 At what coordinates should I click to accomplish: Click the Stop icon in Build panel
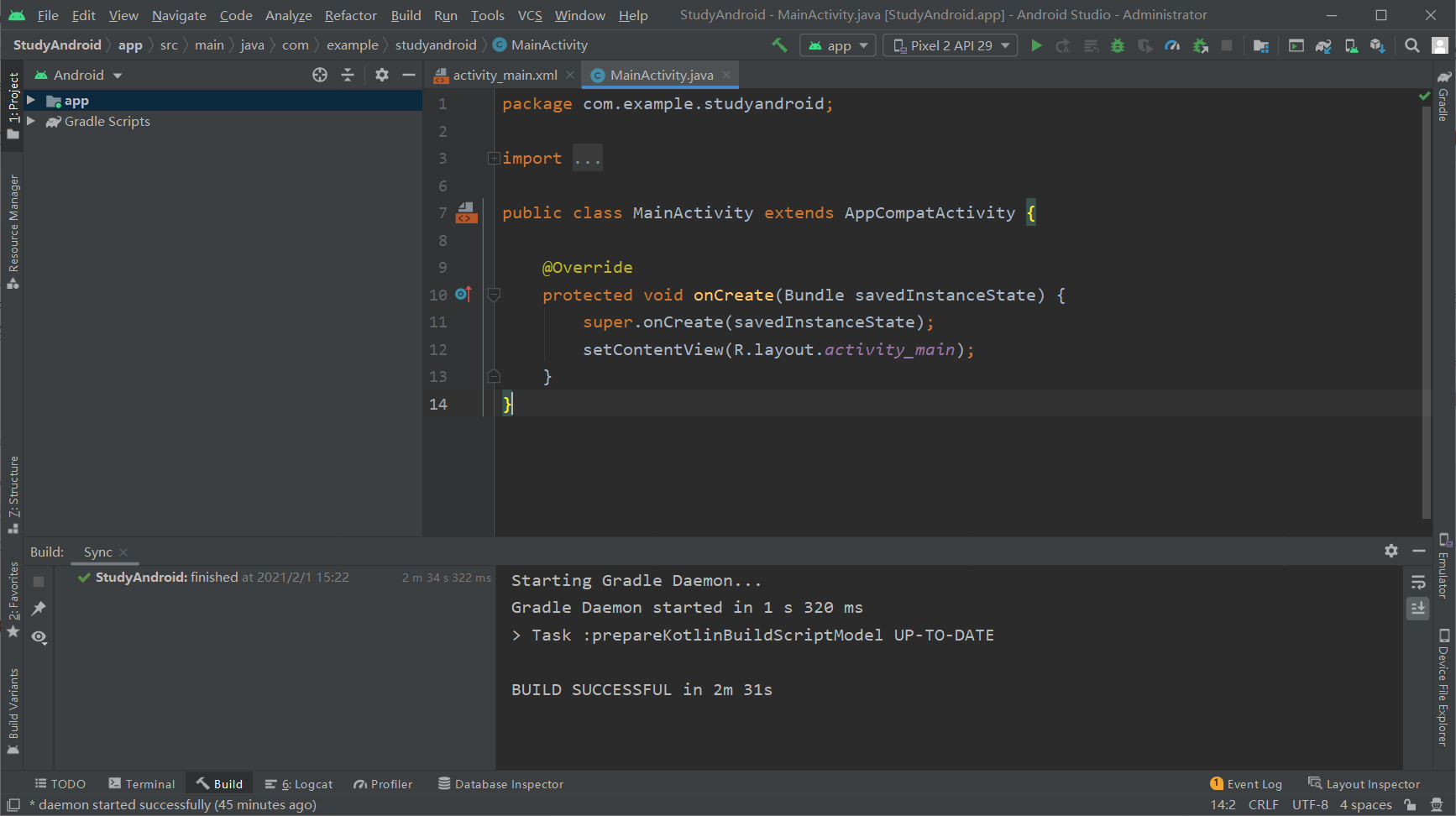tap(39, 581)
